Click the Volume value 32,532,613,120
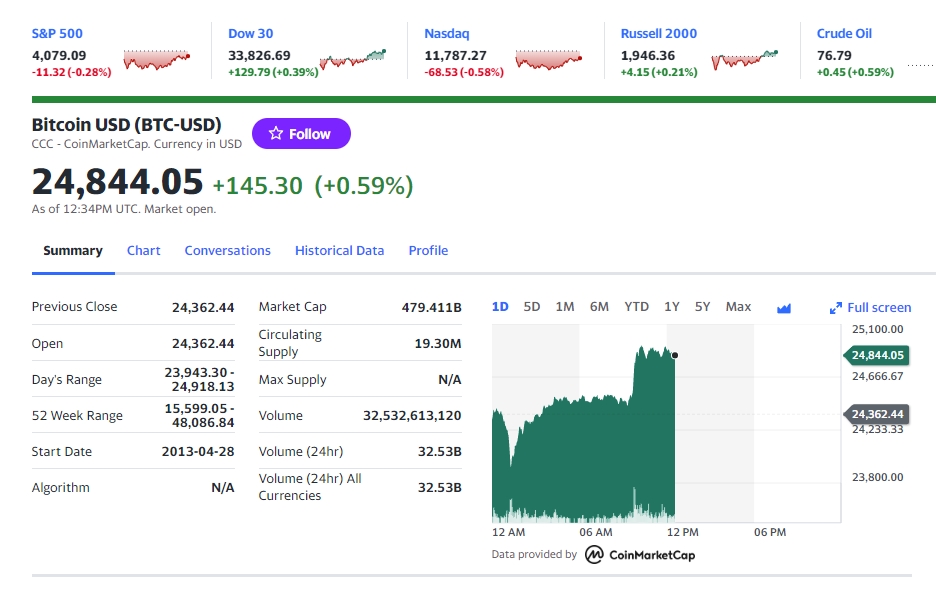The image size is (936, 605). (412, 415)
